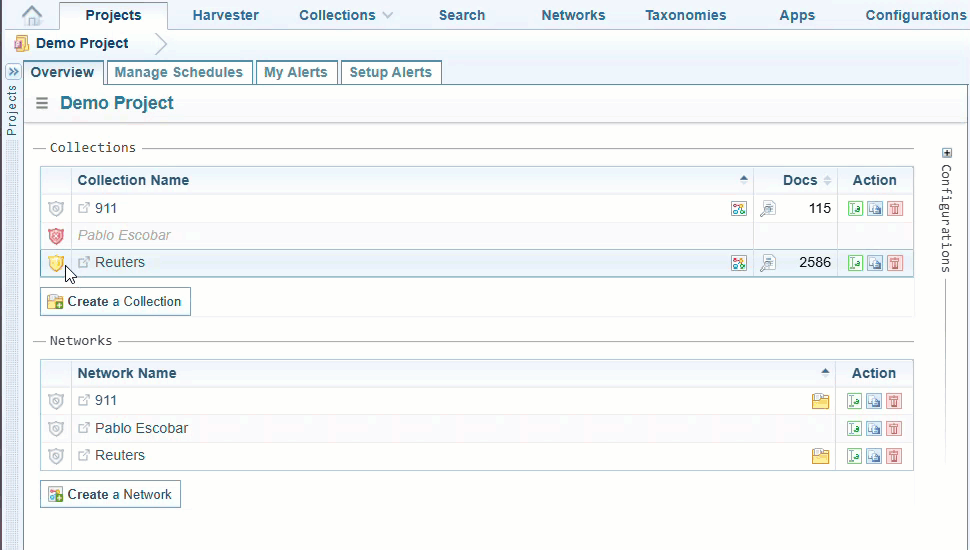Switch to the Manage Schedules tab

[x=178, y=72]
